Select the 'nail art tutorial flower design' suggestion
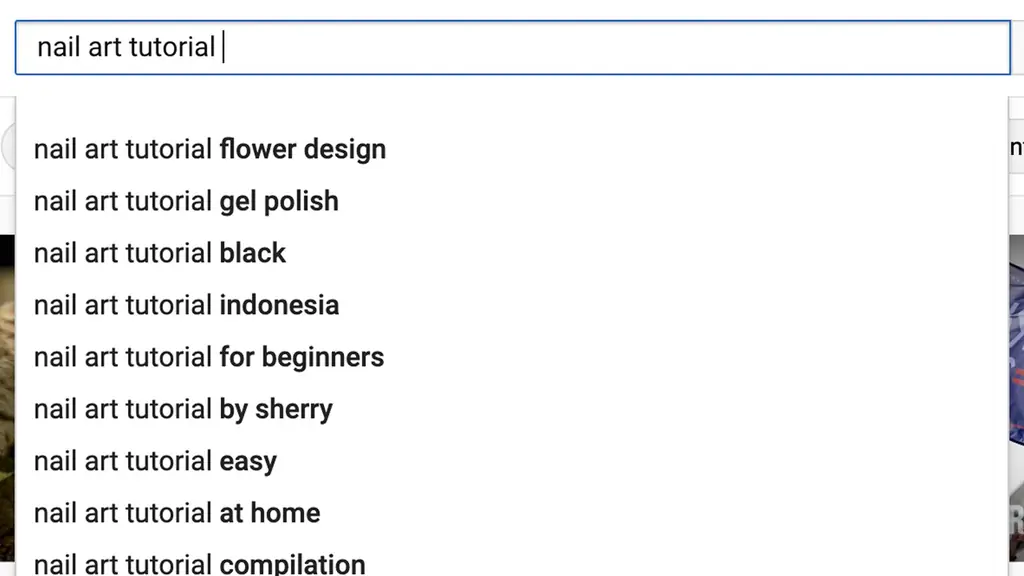This screenshot has width=1024, height=576. click(512, 149)
